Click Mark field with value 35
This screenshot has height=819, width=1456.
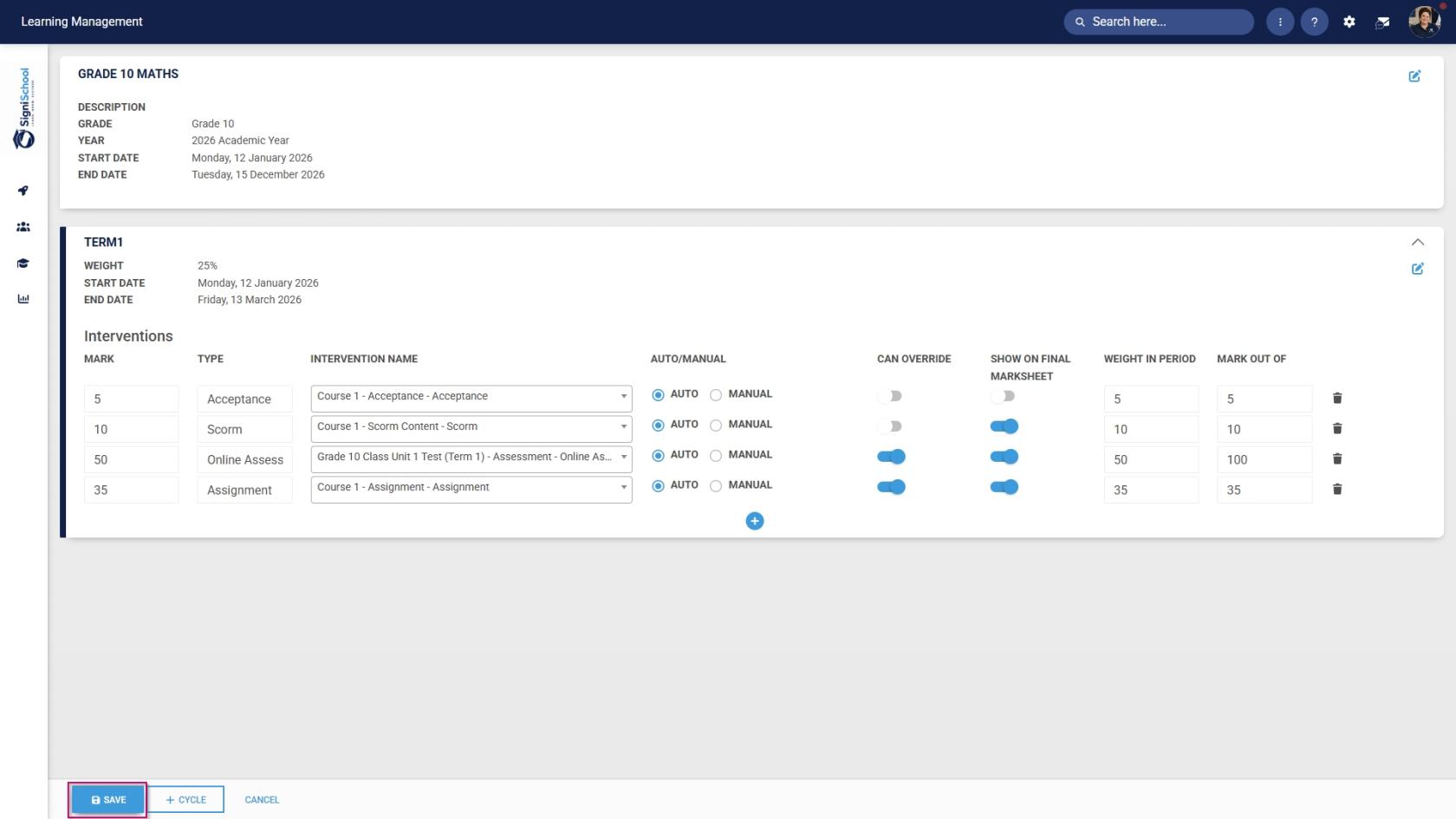[x=131, y=490]
